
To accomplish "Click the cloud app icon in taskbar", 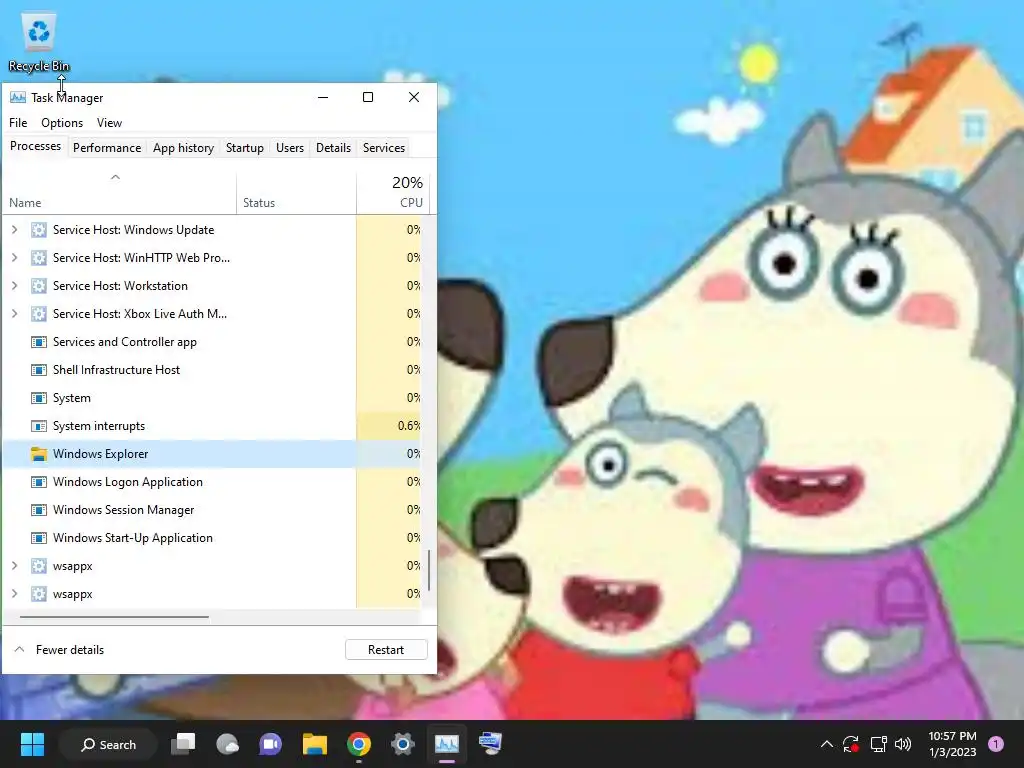I will 227,744.
